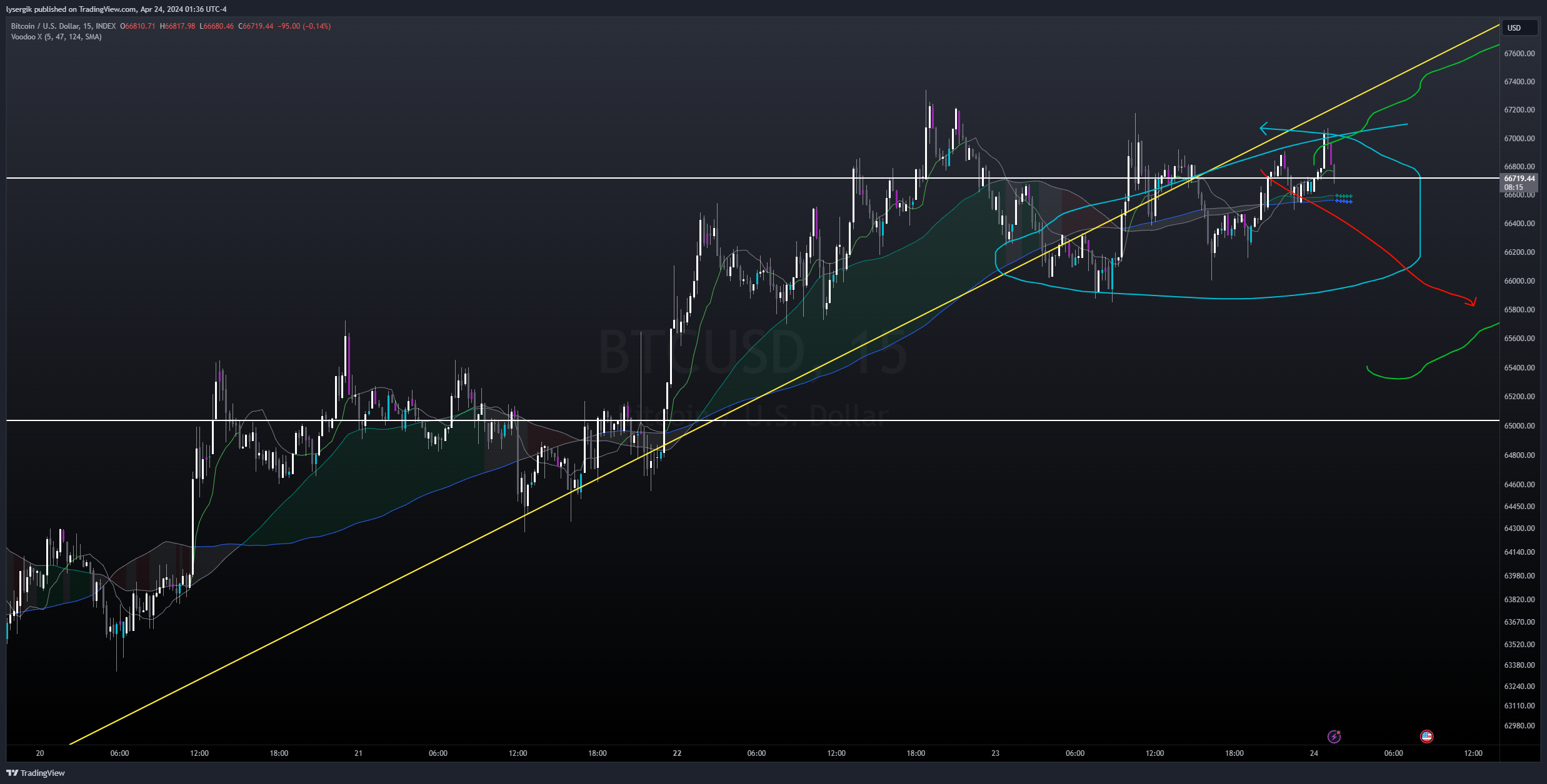Click the high price value H66817.98

178,26
